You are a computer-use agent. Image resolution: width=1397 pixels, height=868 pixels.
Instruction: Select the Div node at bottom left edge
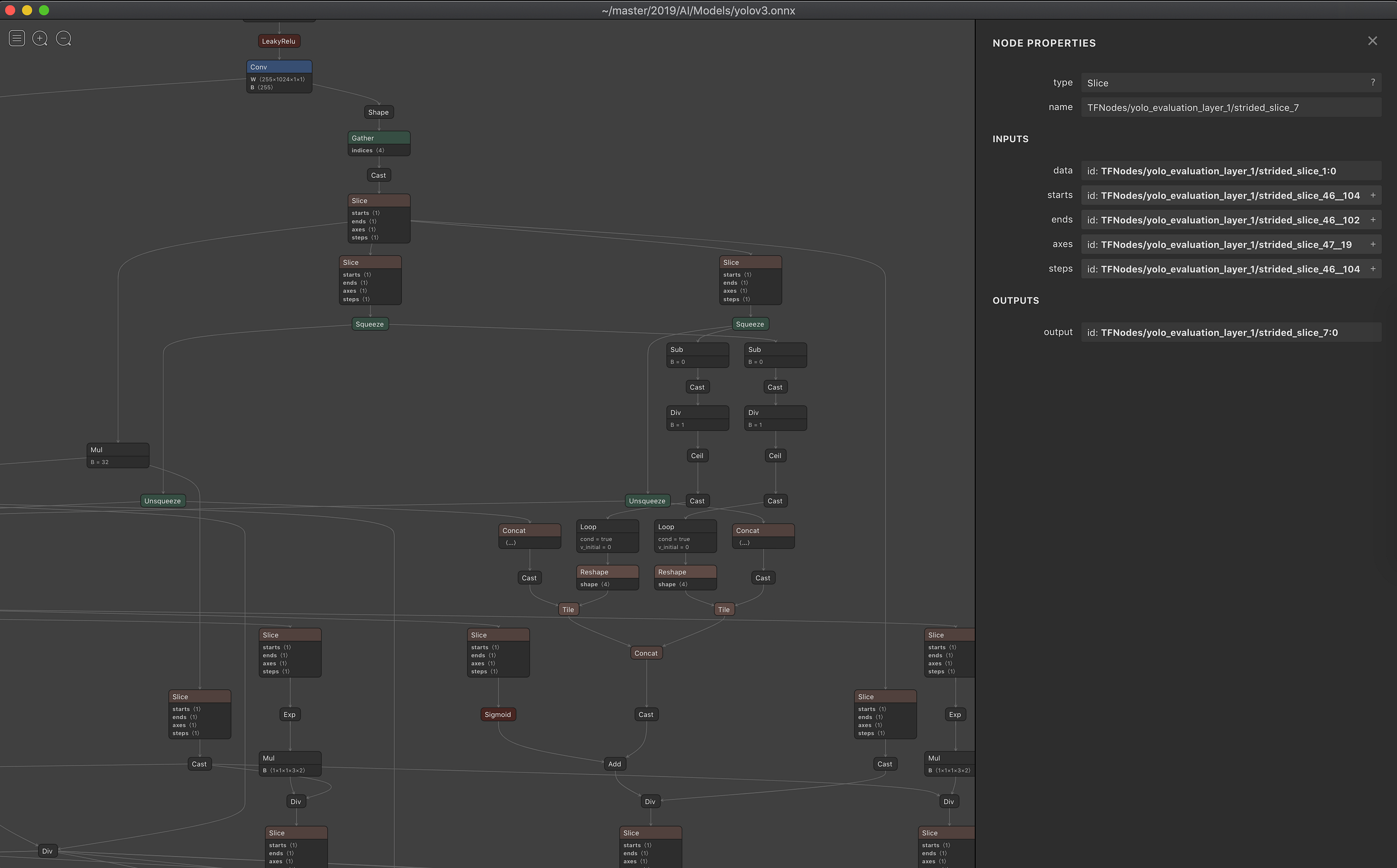(x=47, y=851)
